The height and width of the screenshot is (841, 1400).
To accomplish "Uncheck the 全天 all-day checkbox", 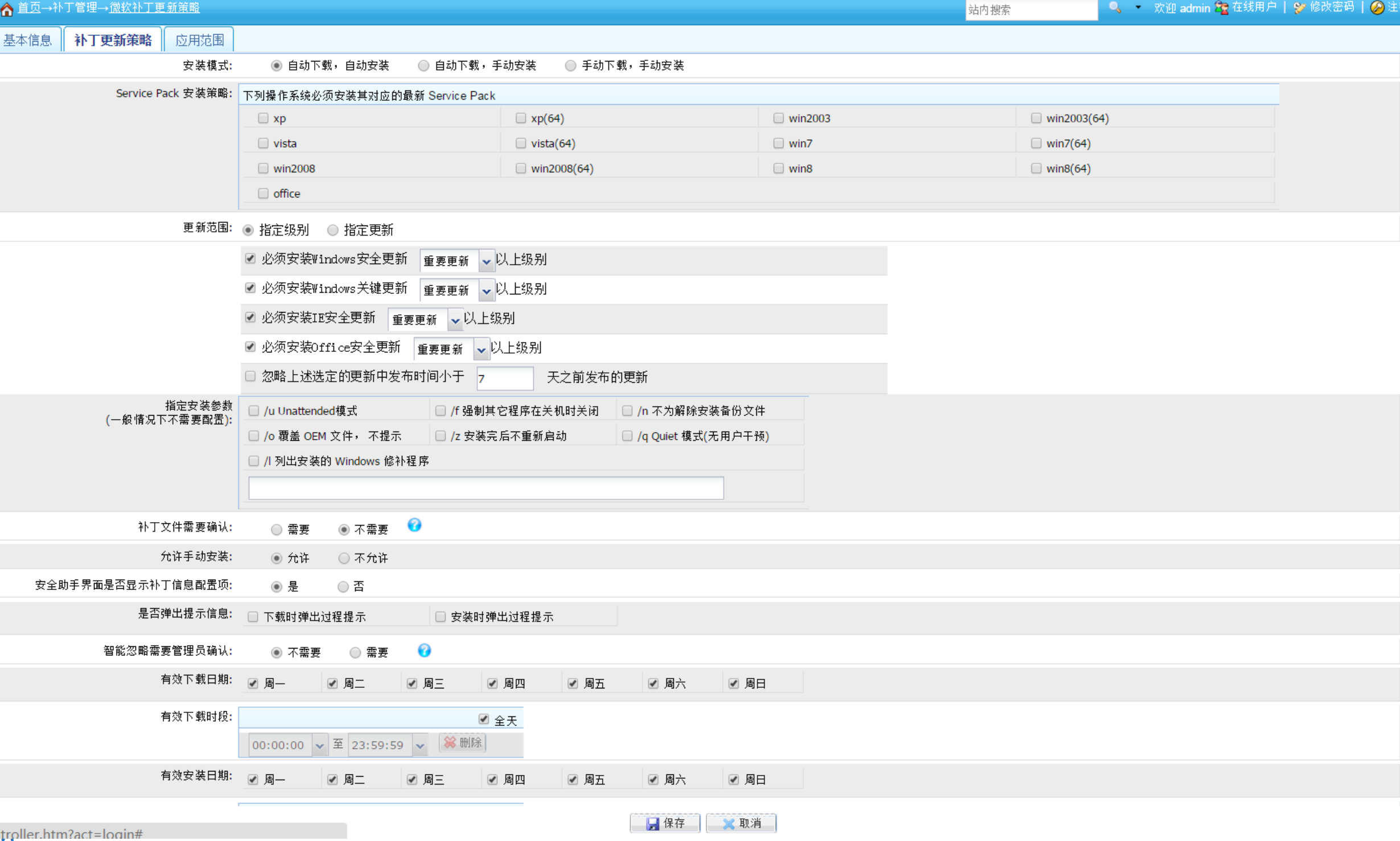I will pos(483,719).
